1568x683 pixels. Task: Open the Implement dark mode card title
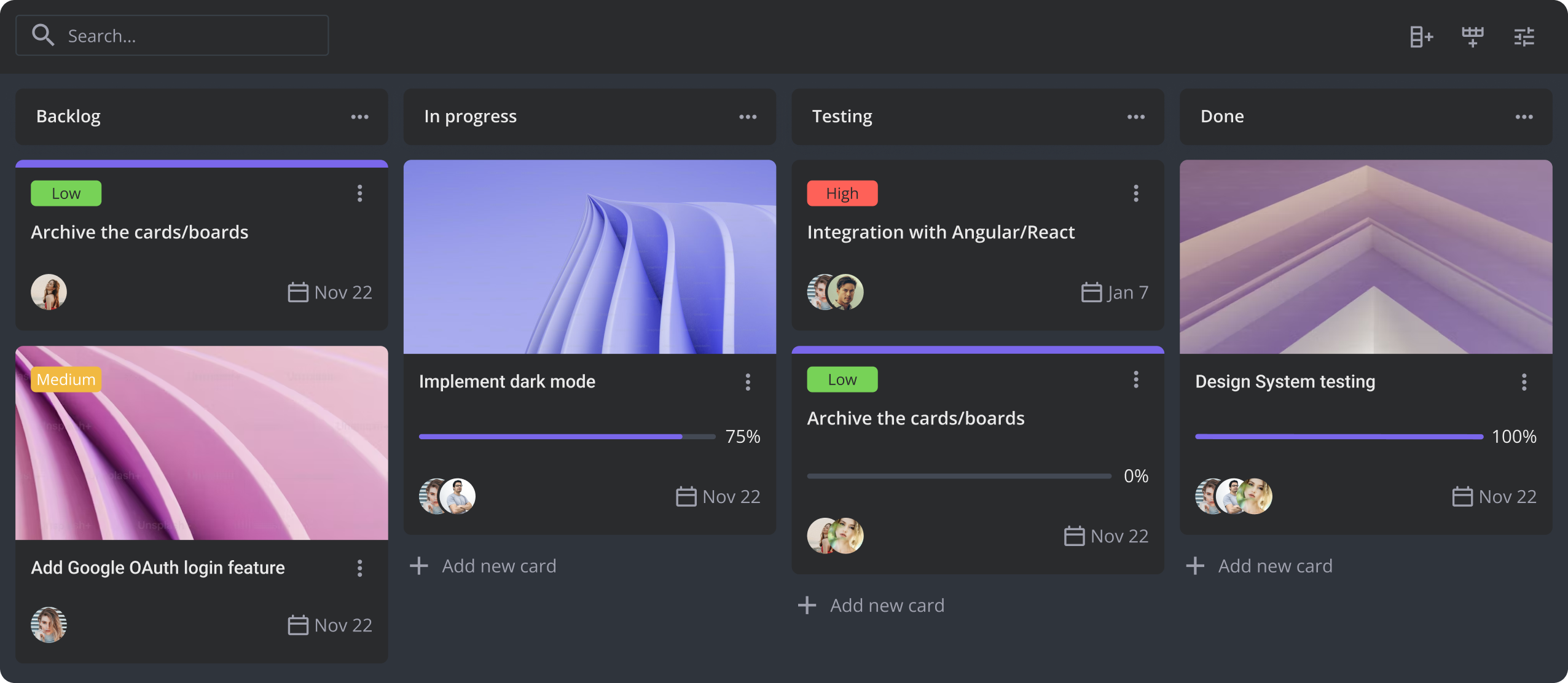pyautogui.click(x=508, y=381)
